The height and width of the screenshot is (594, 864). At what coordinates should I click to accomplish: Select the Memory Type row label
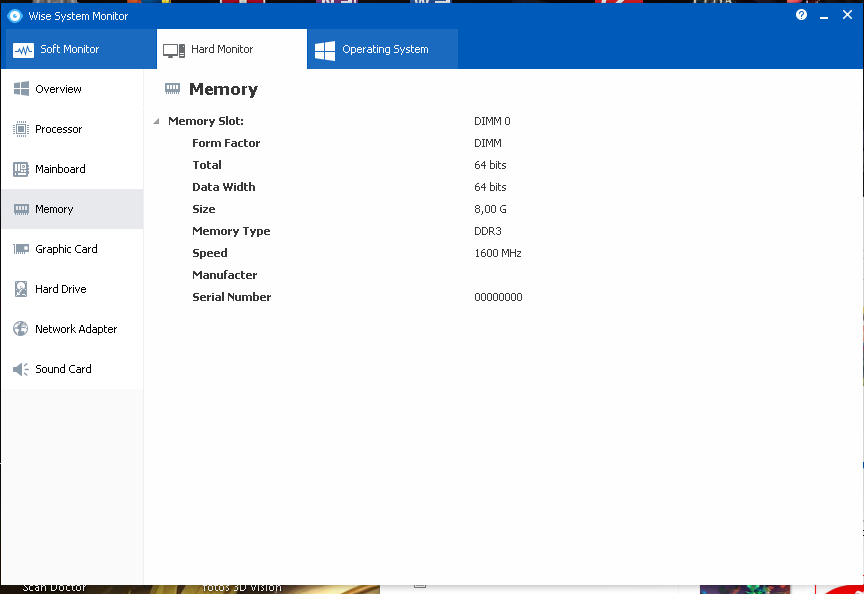coord(231,231)
